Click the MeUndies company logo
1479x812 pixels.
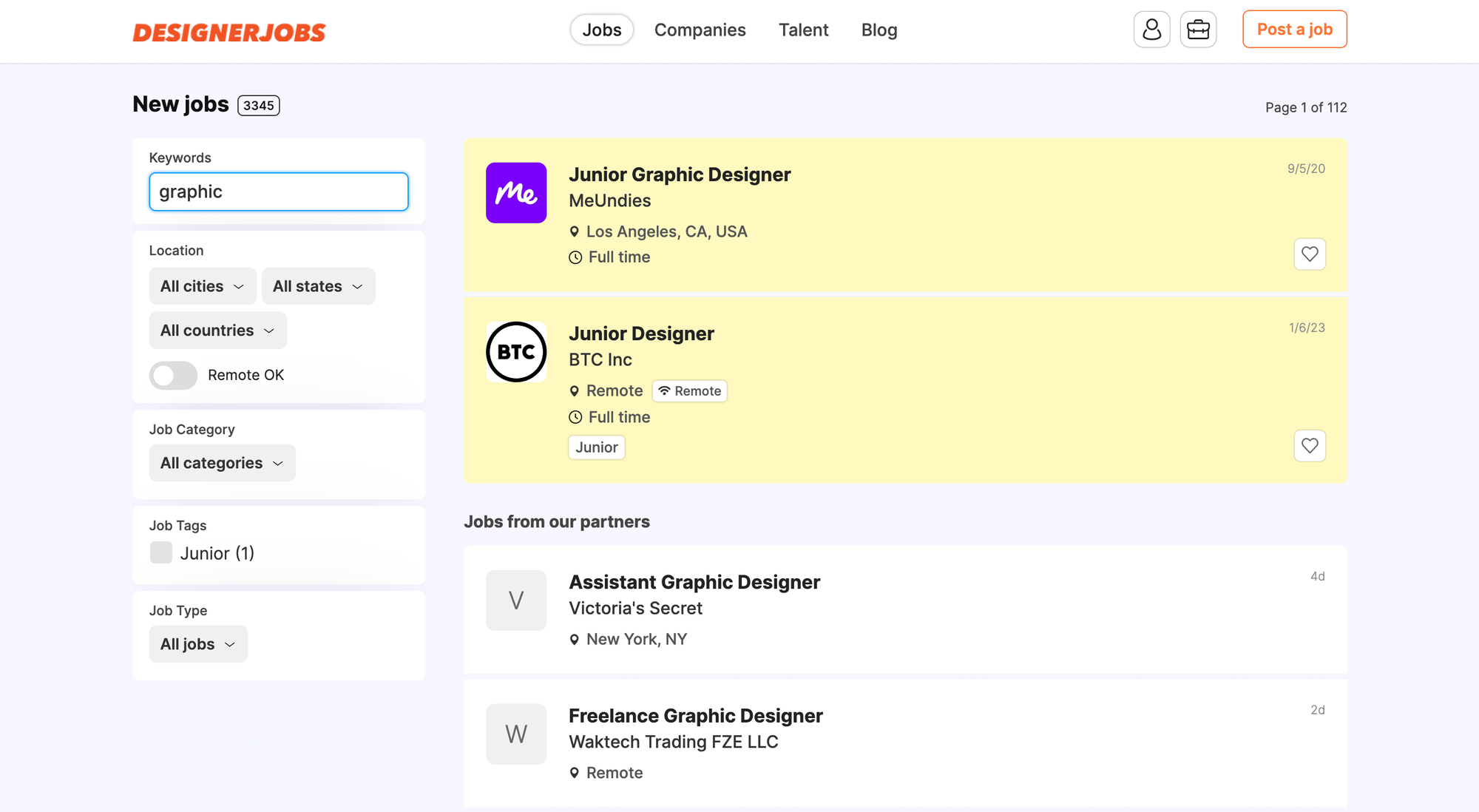pos(515,193)
